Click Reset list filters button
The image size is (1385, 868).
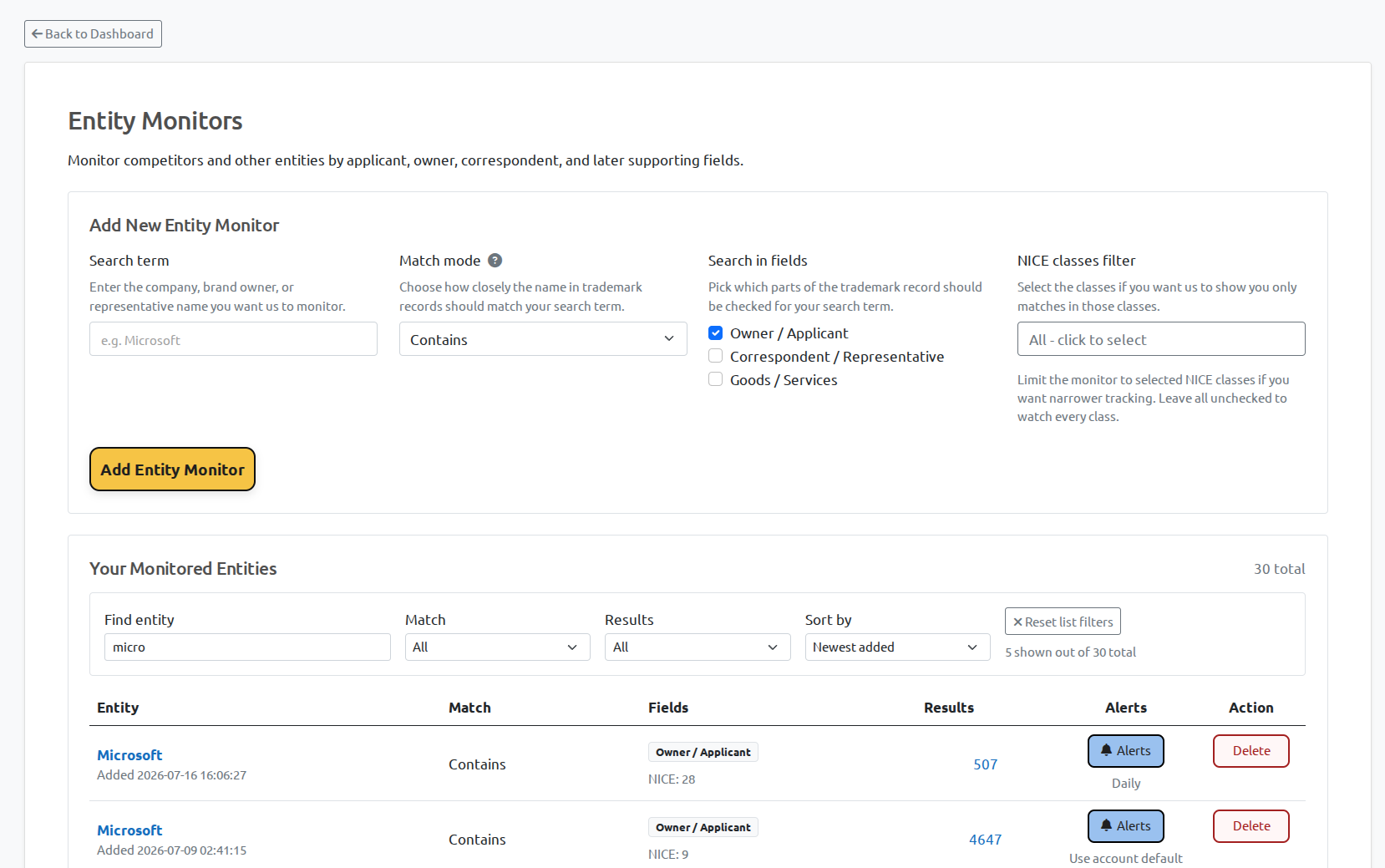(x=1063, y=622)
